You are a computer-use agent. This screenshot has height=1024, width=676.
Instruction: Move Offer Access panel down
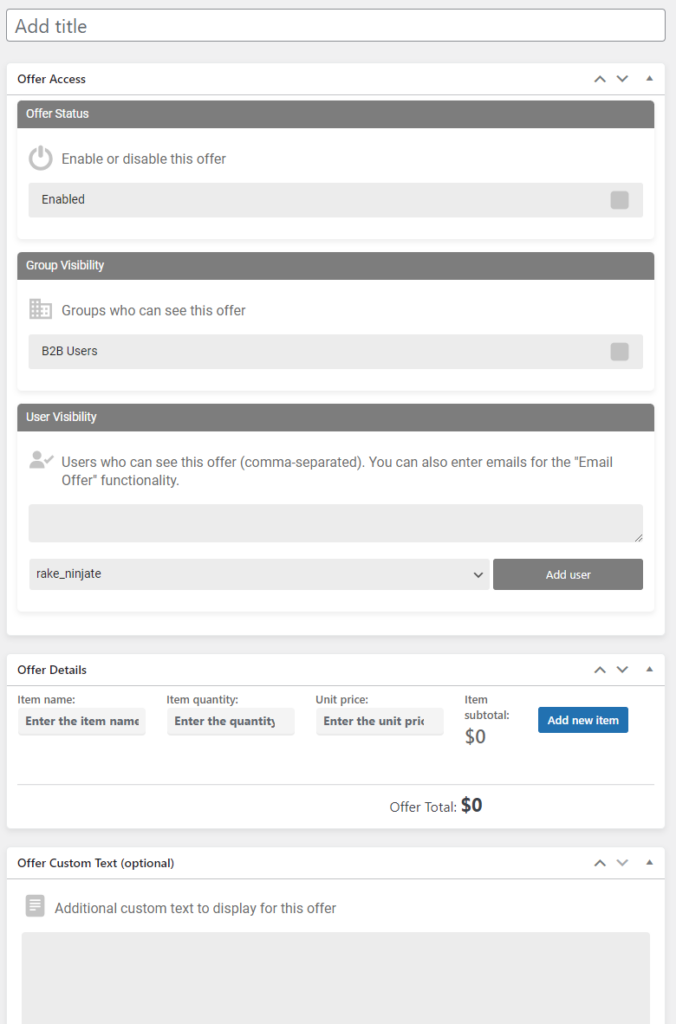622,79
